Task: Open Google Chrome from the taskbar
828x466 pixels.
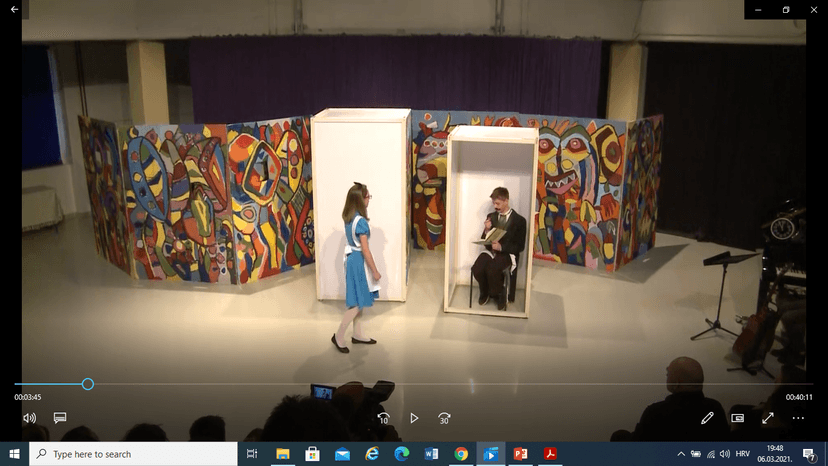Action: point(461,454)
